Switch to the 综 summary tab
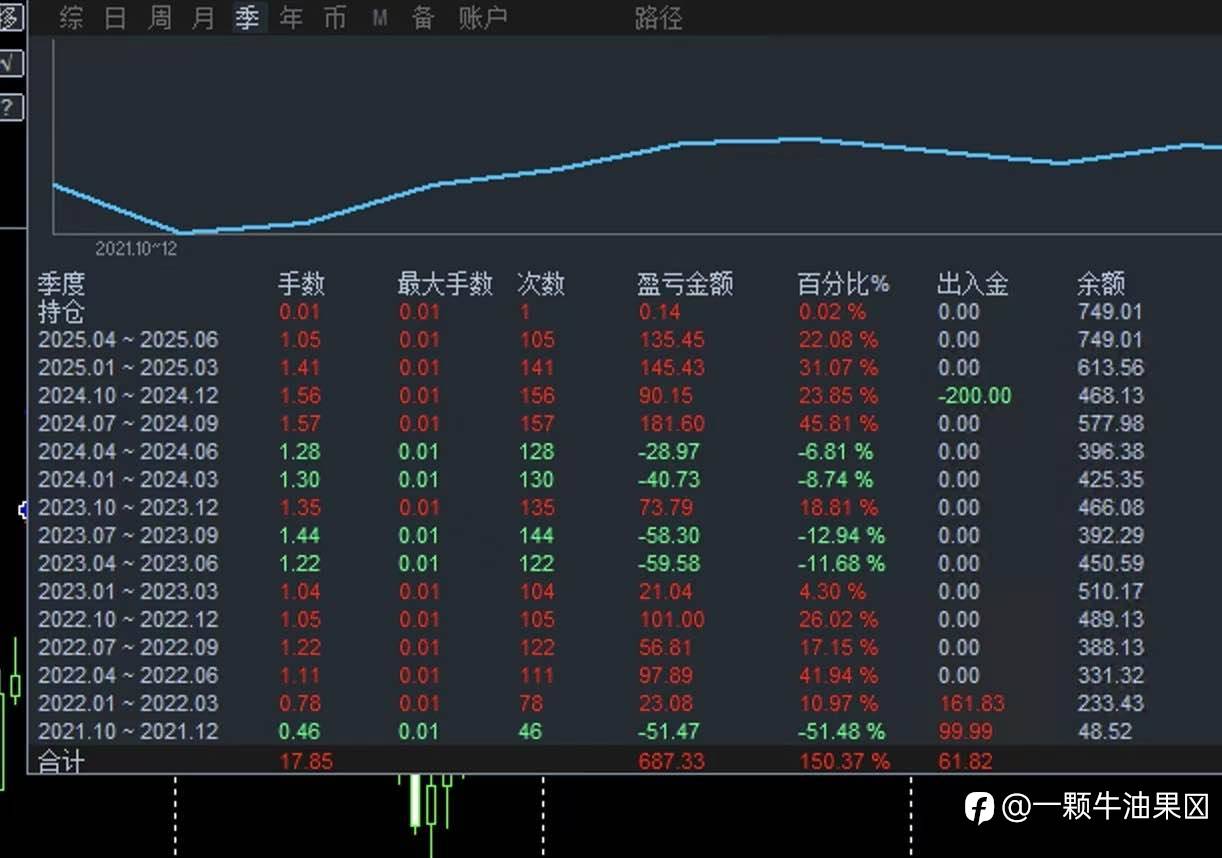1222x858 pixels. pos(71,18)
